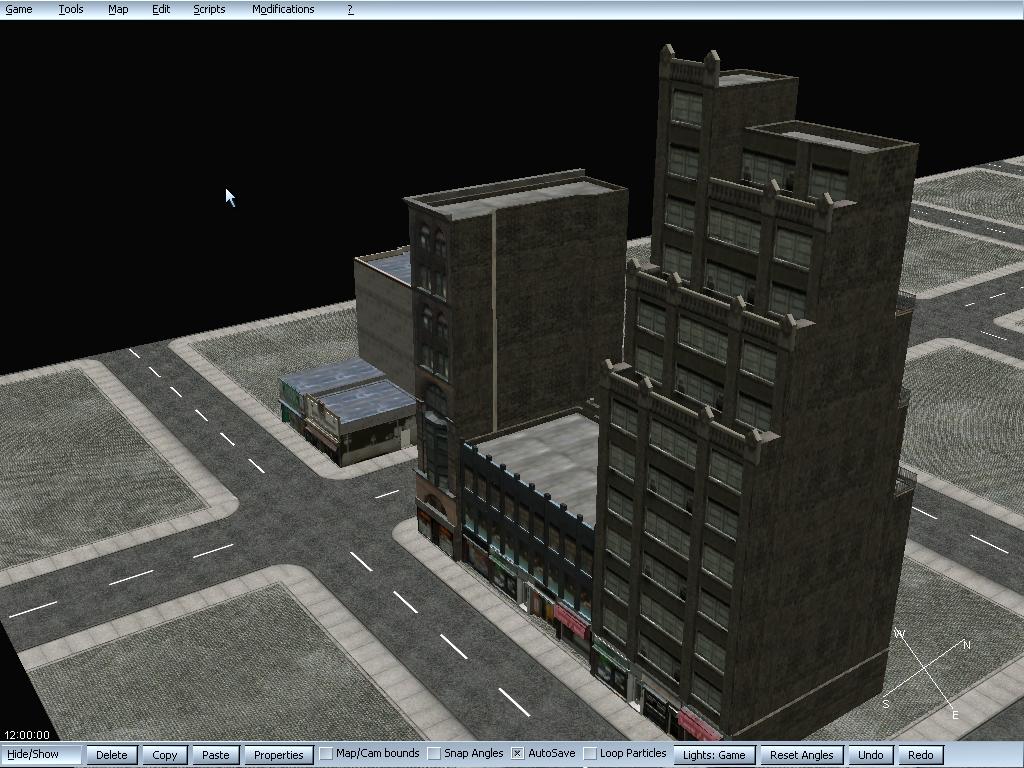Disable the AutoSave checkbox
This screenshot has width=1024, height=768.
(517, 754)
